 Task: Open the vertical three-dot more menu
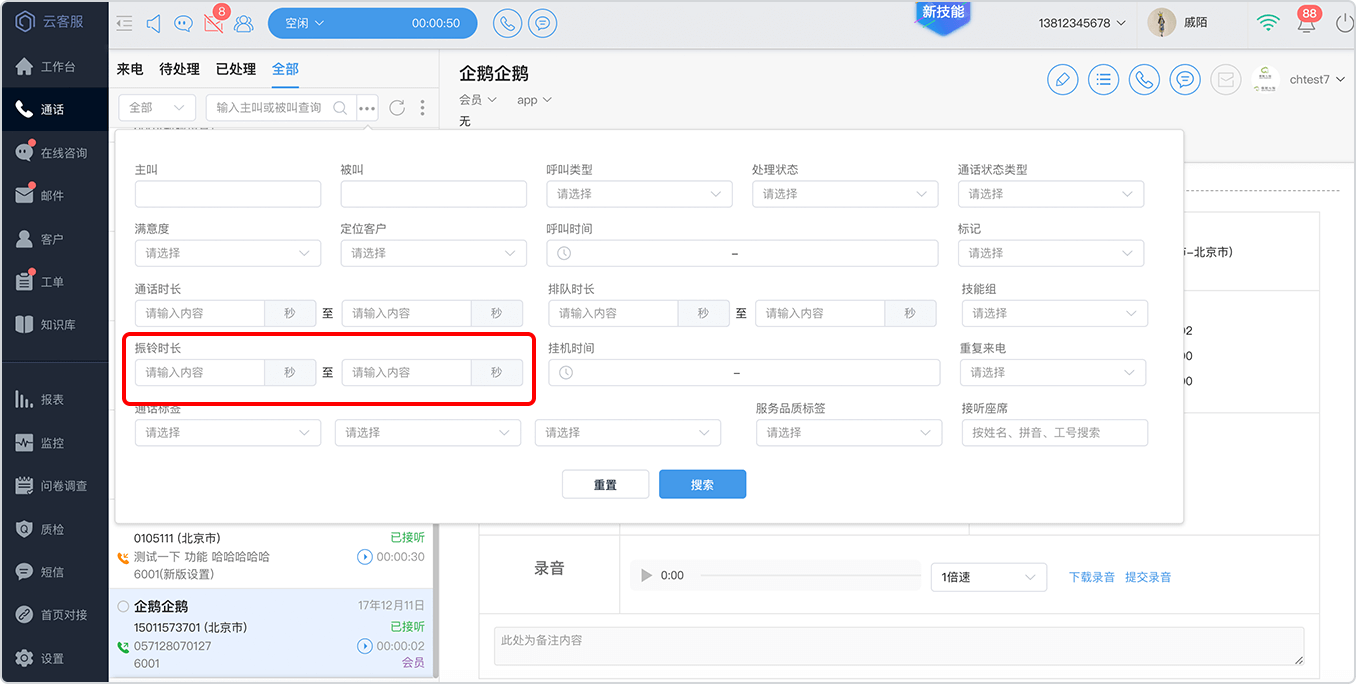tap(423, 108)
